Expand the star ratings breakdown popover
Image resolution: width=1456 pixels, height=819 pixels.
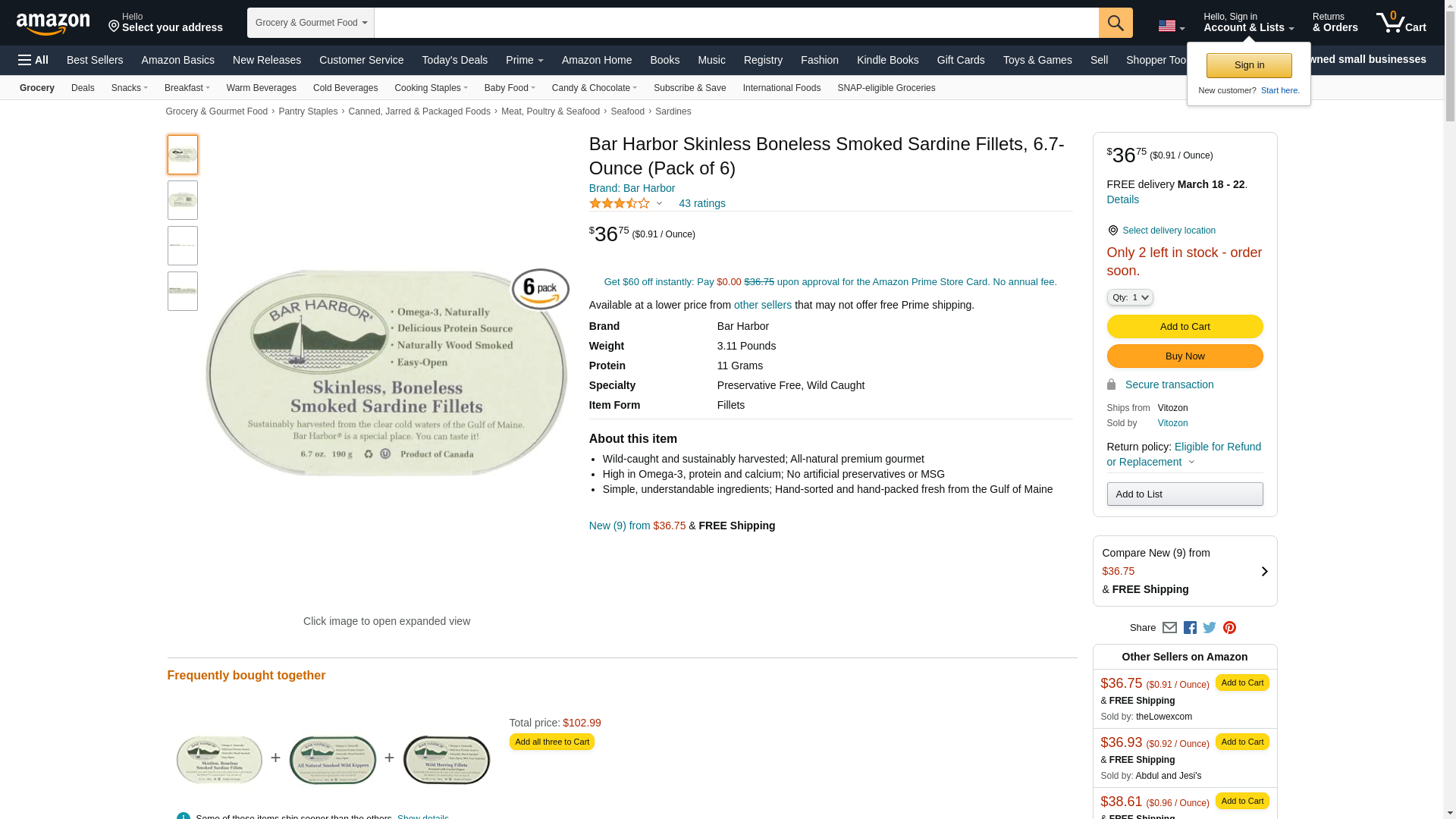tap(659, 203)
